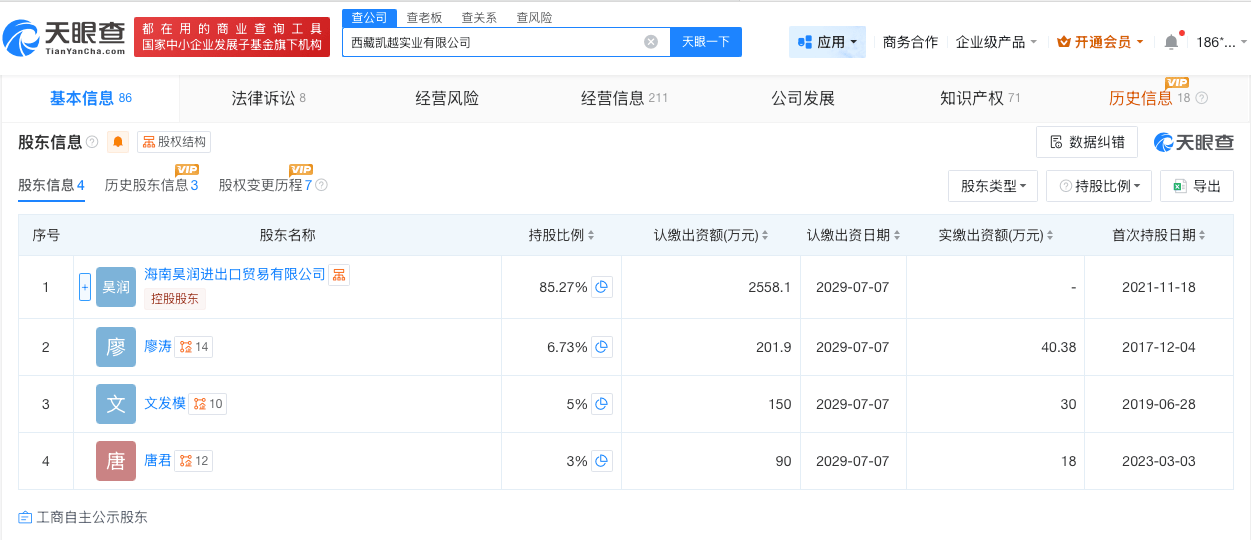Select the 查老板 search mode tab
The height and width of the screenshot is (540, 1251).
[424, 17]
